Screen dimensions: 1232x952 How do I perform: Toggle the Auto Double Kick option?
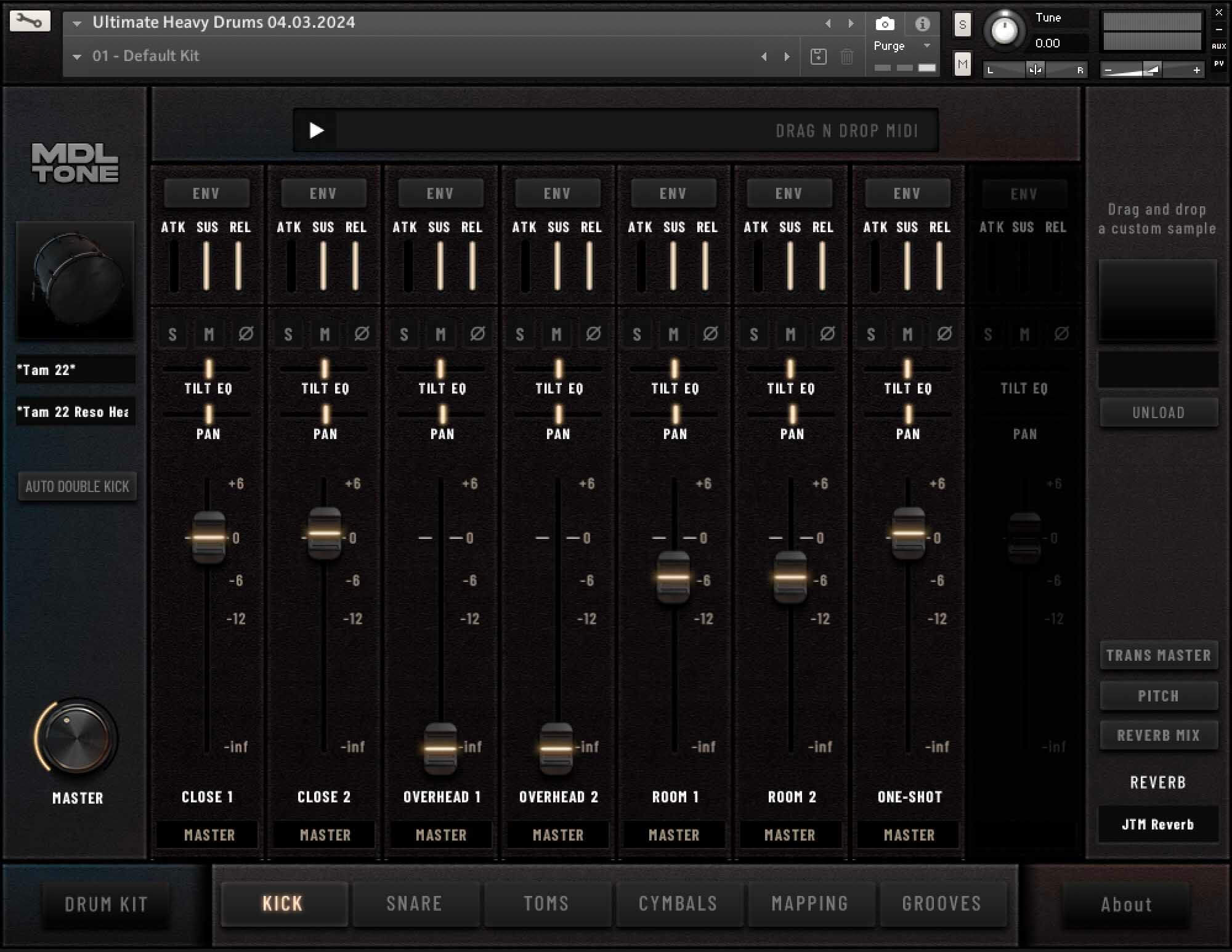point(77,486)
